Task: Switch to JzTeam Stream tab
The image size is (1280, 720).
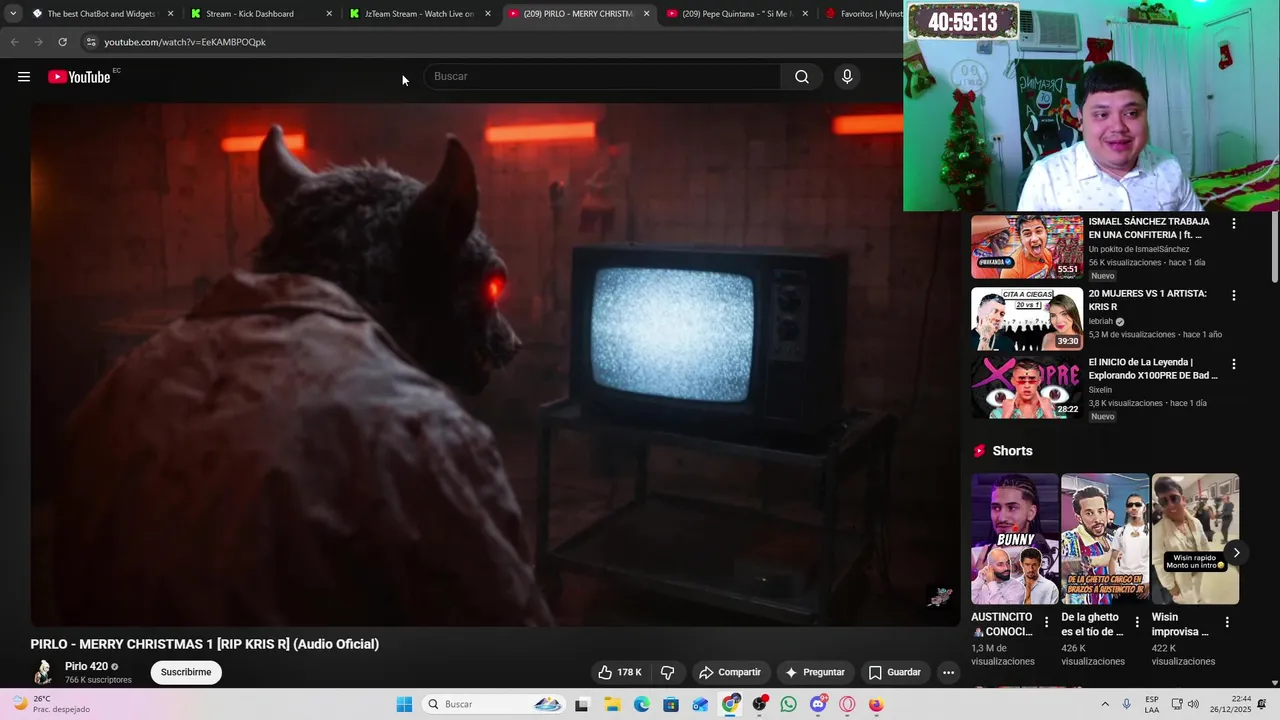Action: (418, 14)
